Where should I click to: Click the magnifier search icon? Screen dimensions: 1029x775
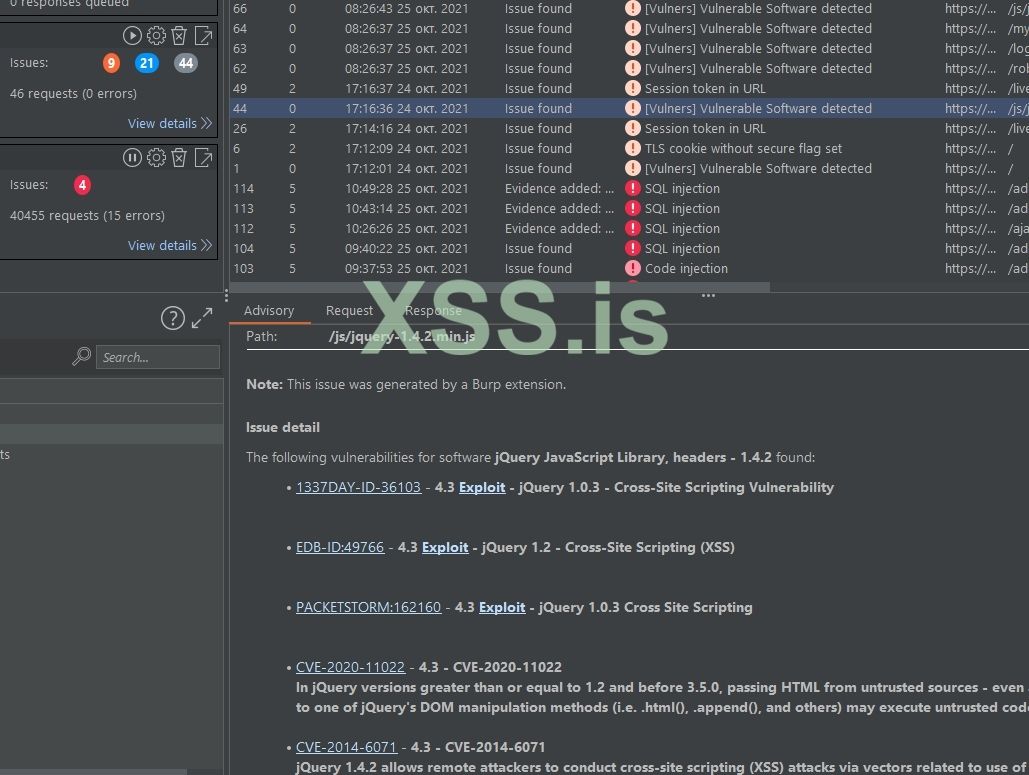pyautogui.click(x=81, y=356)
